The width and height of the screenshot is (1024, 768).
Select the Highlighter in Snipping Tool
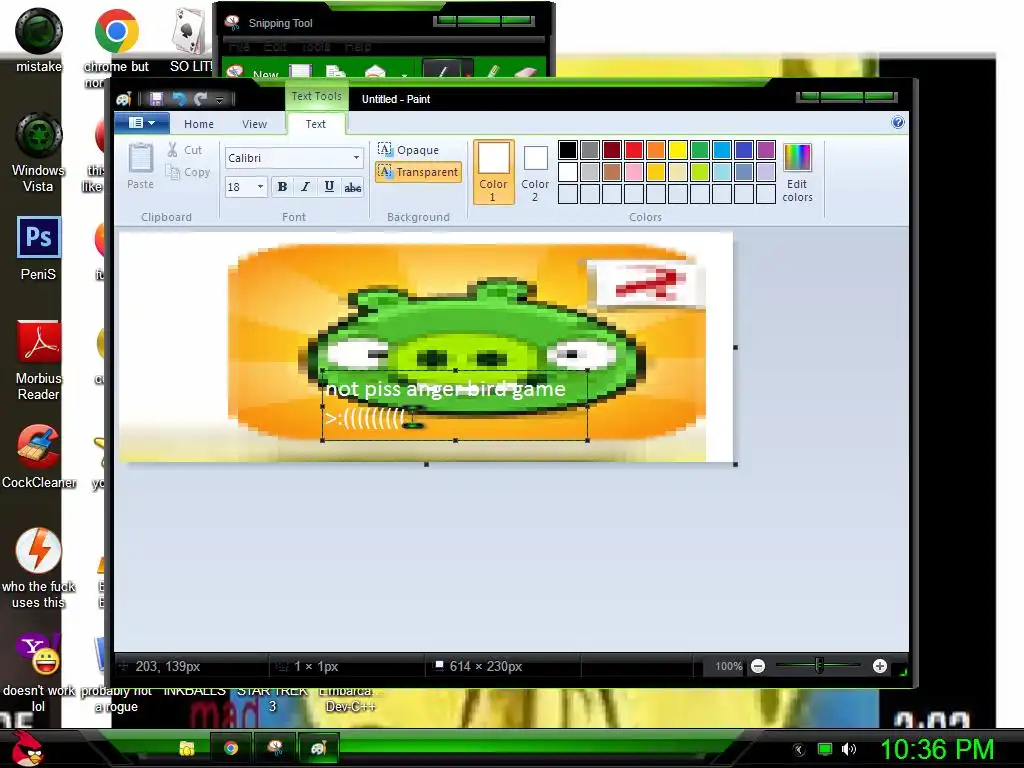(x=493, y=71)
